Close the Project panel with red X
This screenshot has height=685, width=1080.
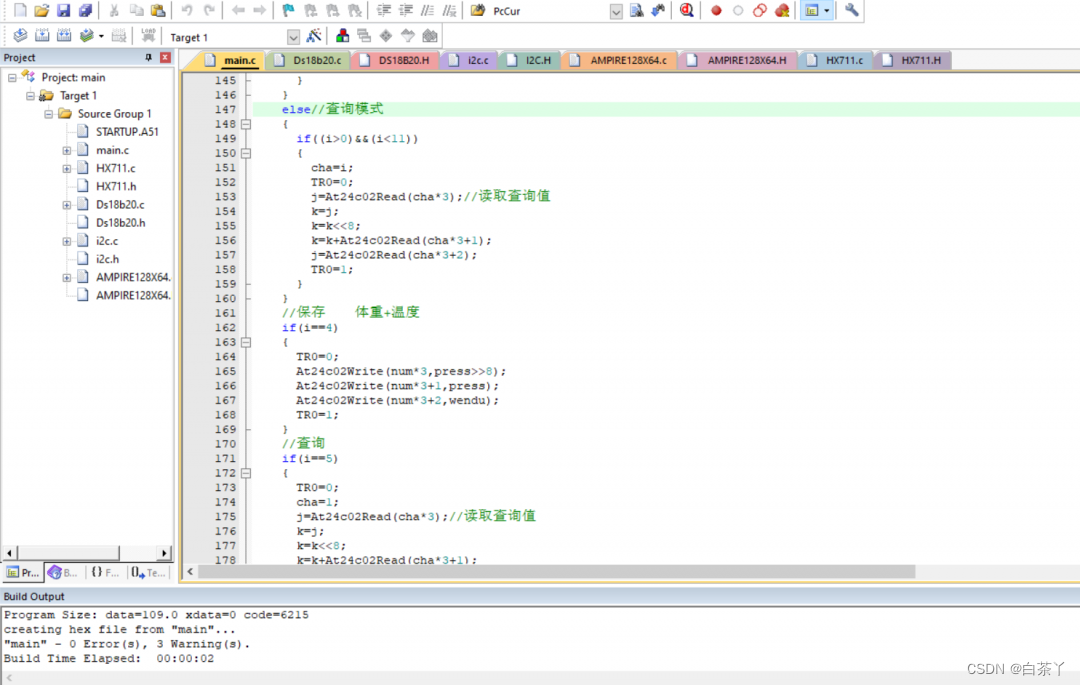coord(165,58)
